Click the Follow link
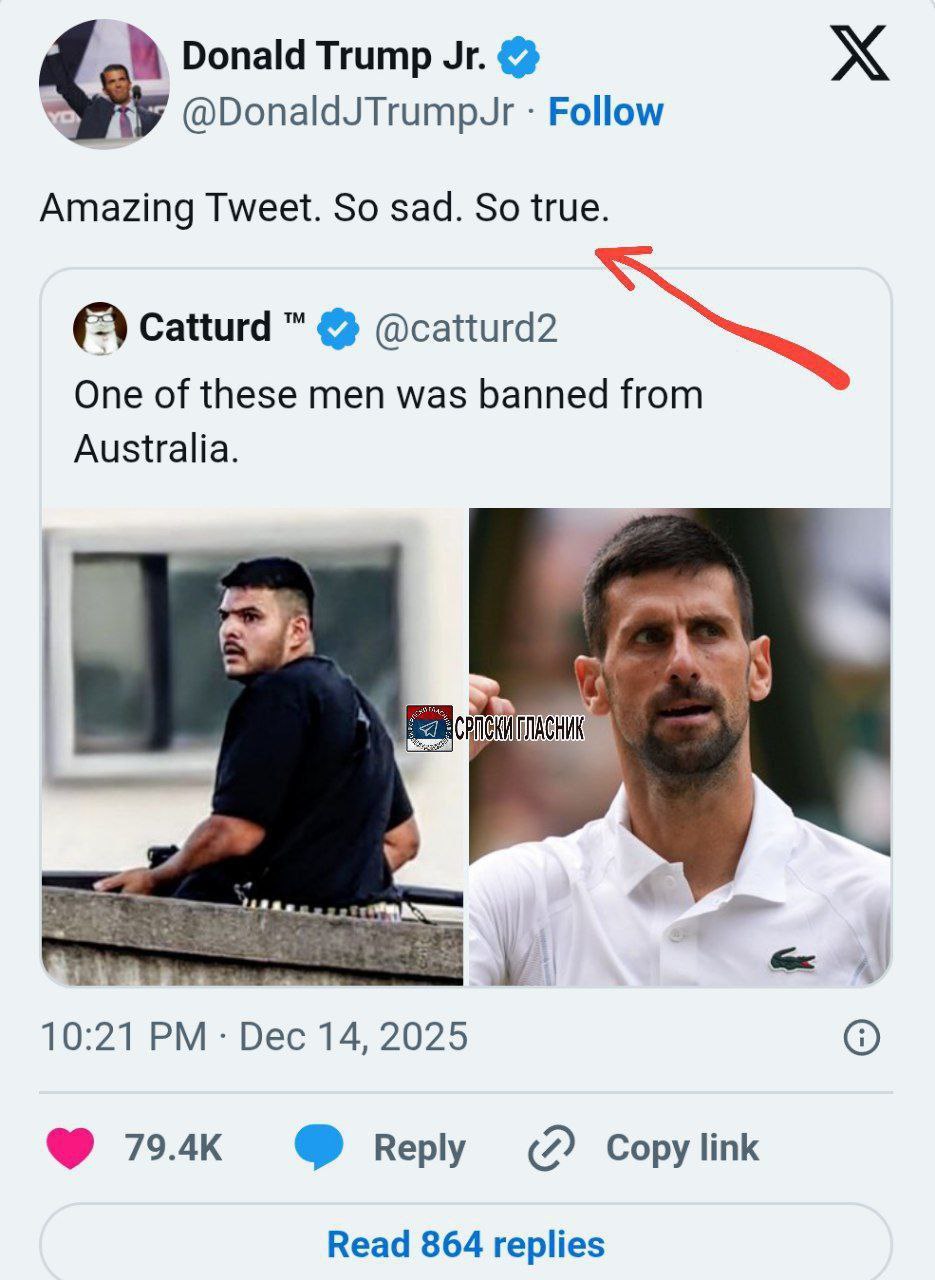 click(x=606, y=112)
